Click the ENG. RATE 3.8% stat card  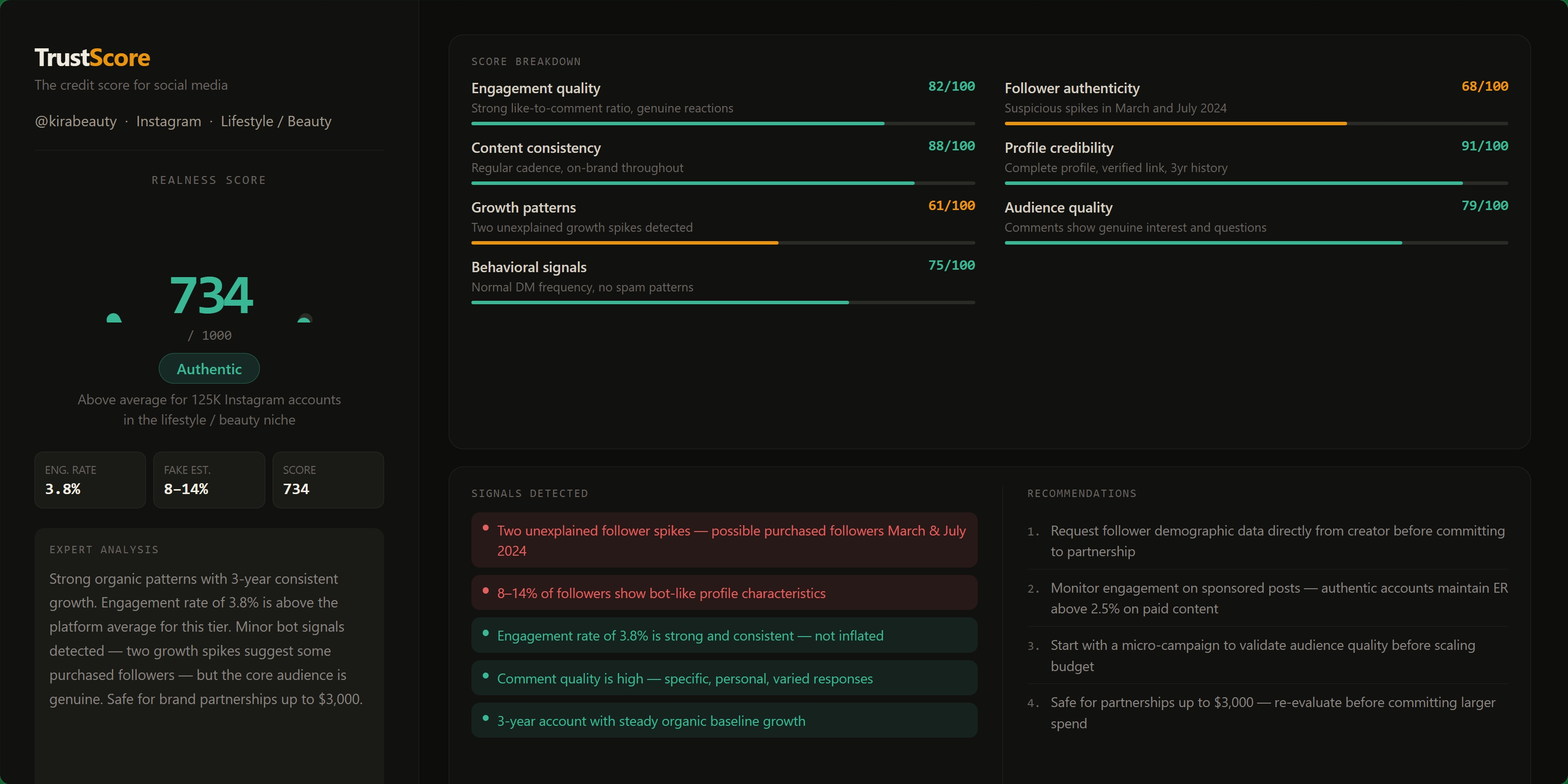click(x=89, y=480)
